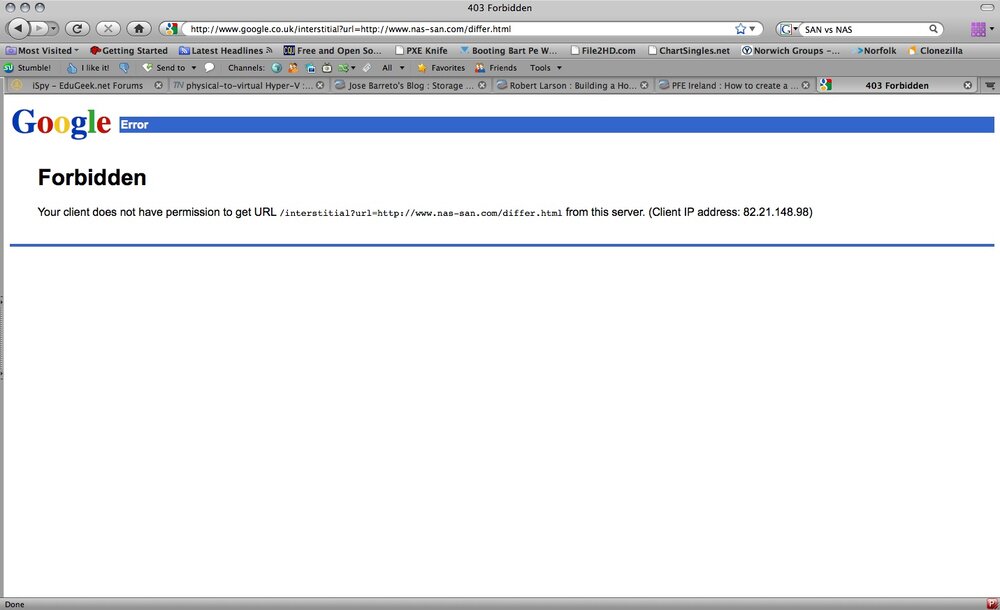Screen dimensions: 1000x610
Task: Click the thumbs-down dislike icon
Action: click(124, 68)
